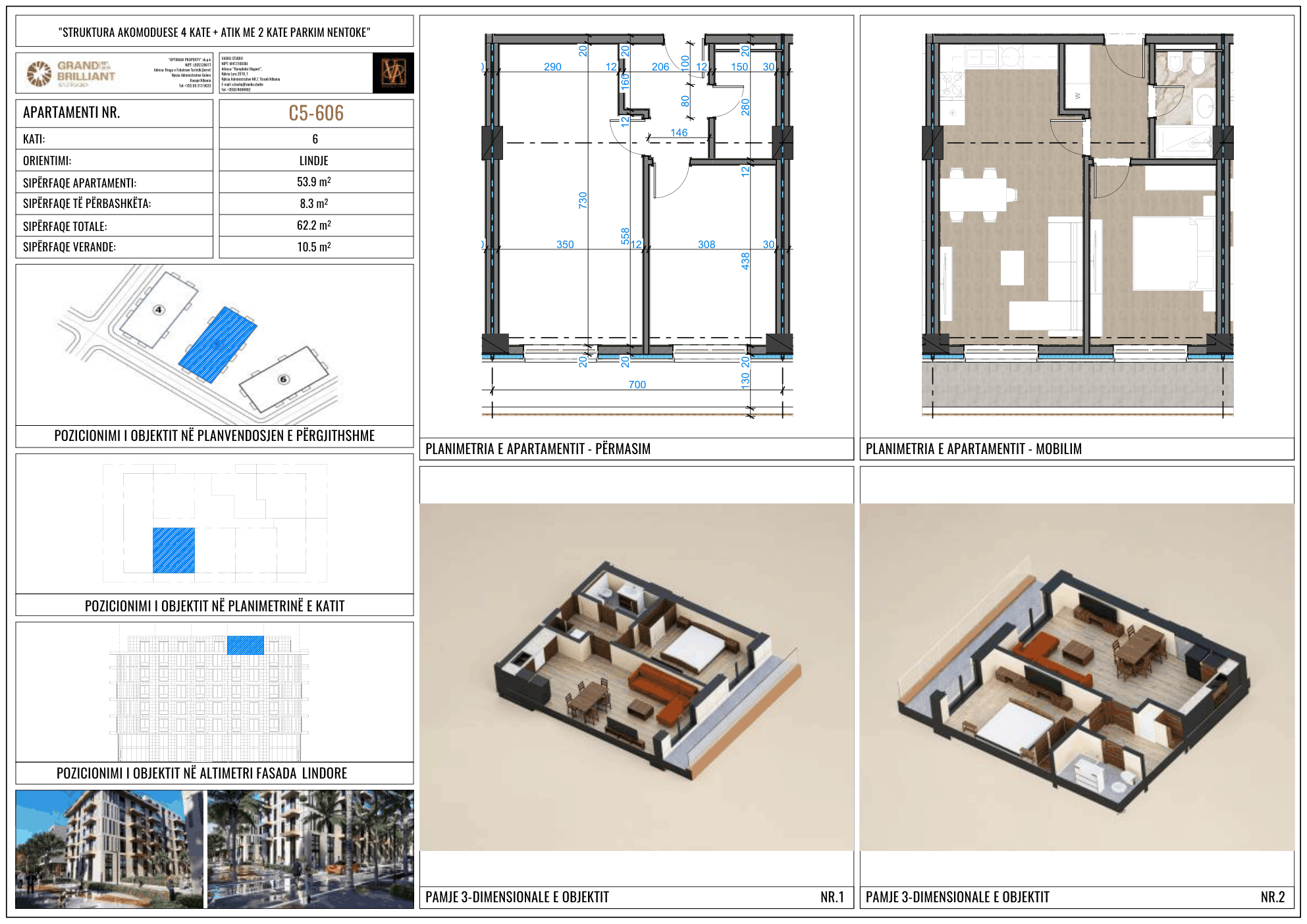Click the 700 width dimension
The image size is (1307, 924).
[x=637, y=385]
